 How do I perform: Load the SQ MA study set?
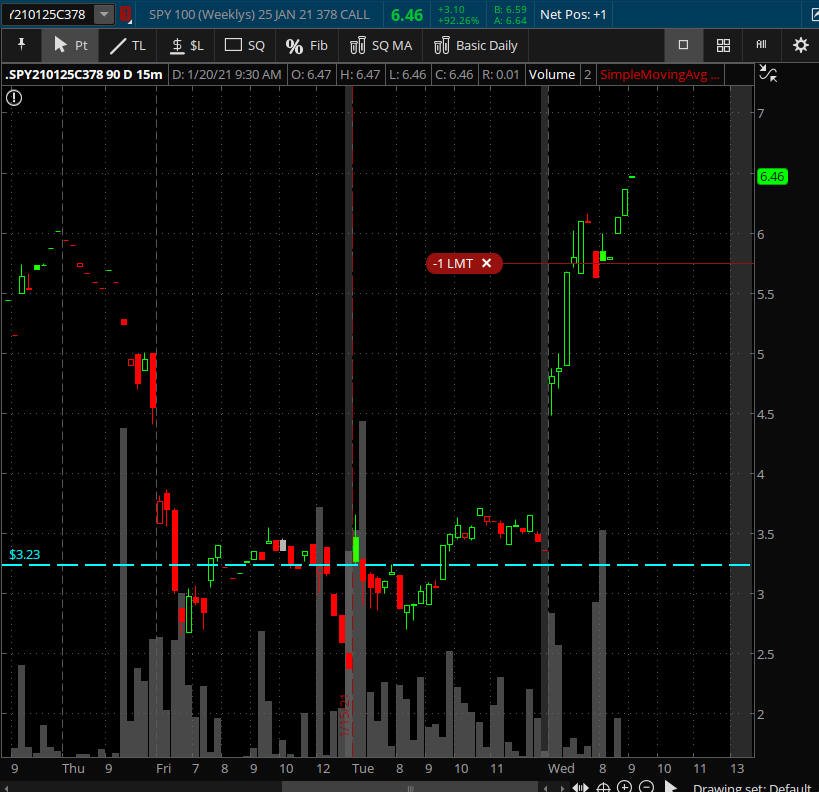(381, 45)
